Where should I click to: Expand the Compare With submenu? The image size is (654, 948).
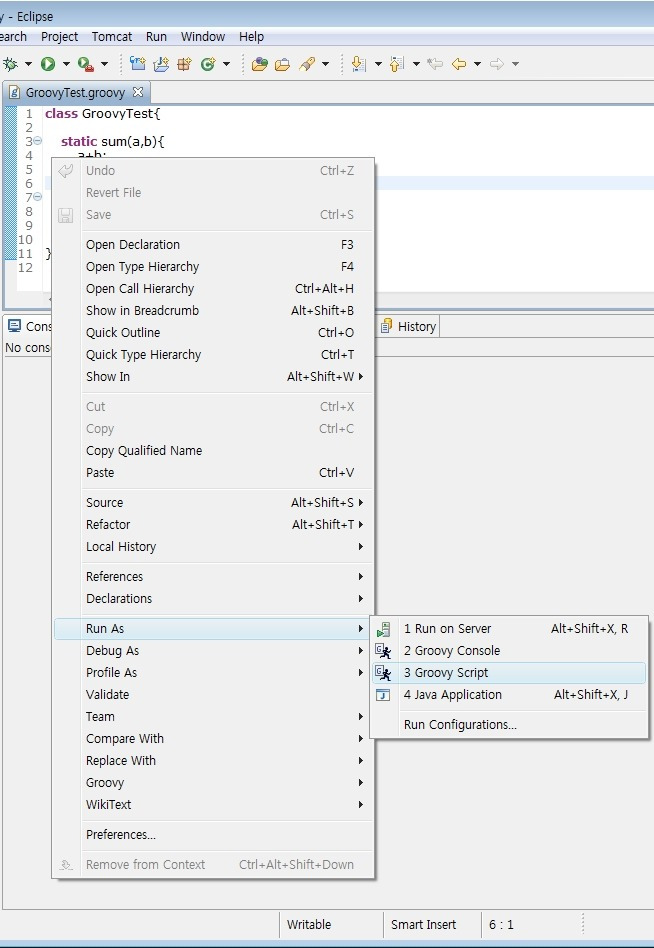click(213, 738)
